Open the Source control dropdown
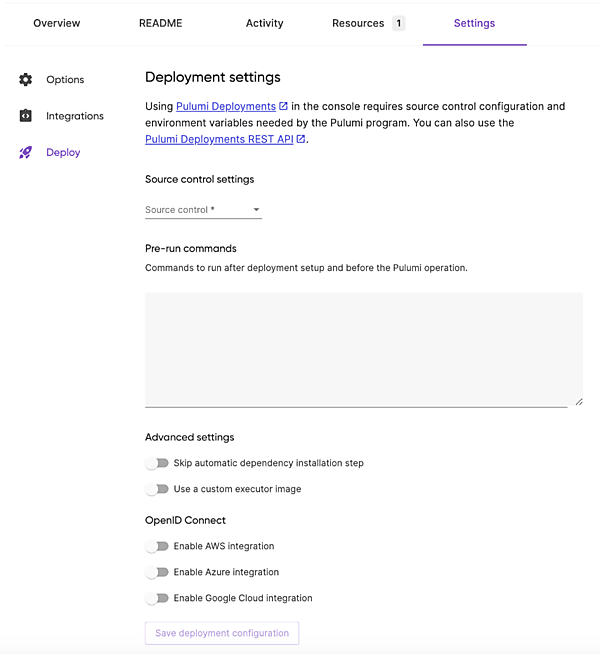 203,210
